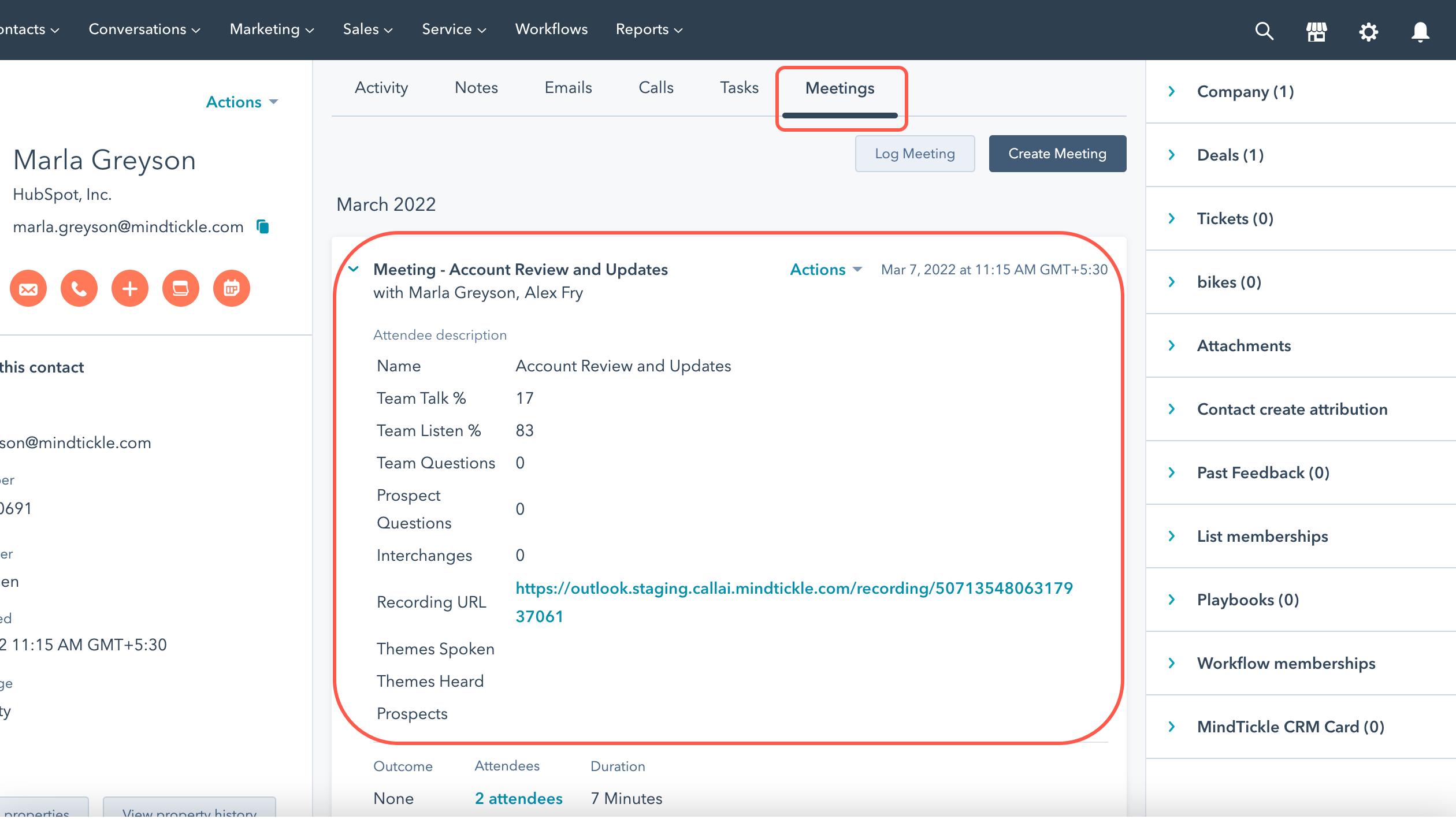This screenshot has width=1456, height=819.
Task: Copy marla.greyson@mindtickle.com using the copy icon
Action: (x=263, y=226)
